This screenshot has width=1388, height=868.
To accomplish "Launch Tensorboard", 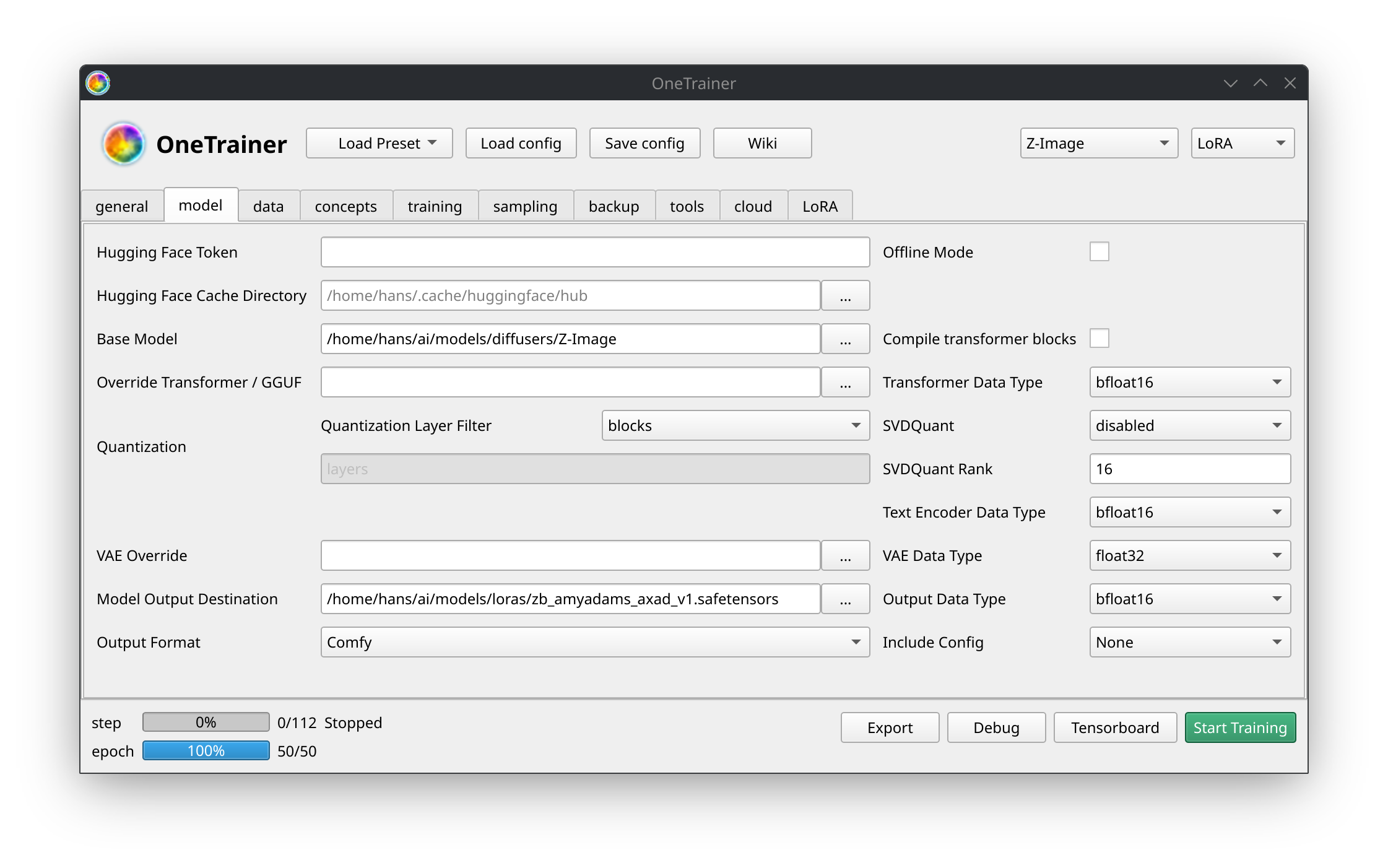I will point(1115,727).
